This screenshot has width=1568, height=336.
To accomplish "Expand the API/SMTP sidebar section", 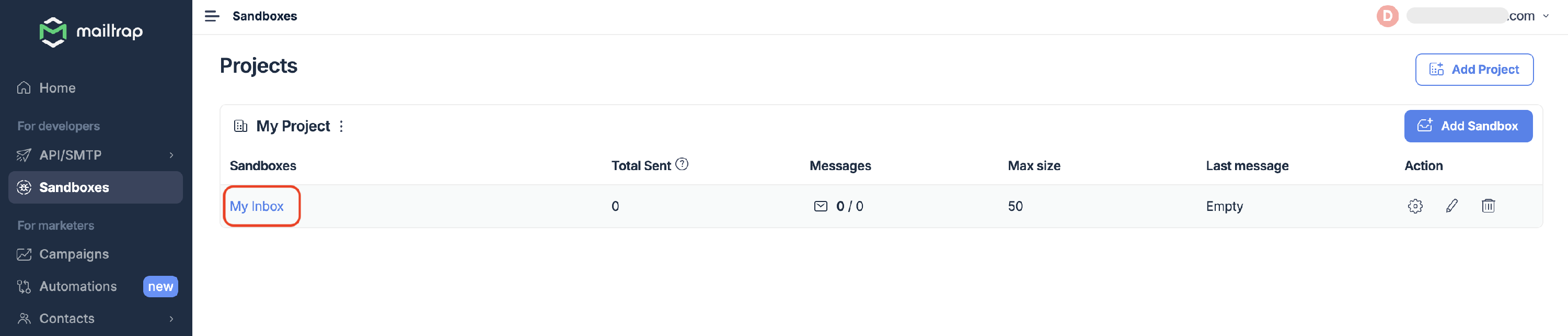I will tap(71, 155).
